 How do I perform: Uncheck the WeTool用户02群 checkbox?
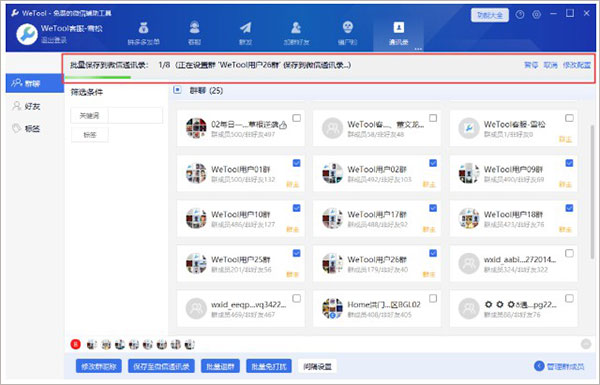(433, 163)
